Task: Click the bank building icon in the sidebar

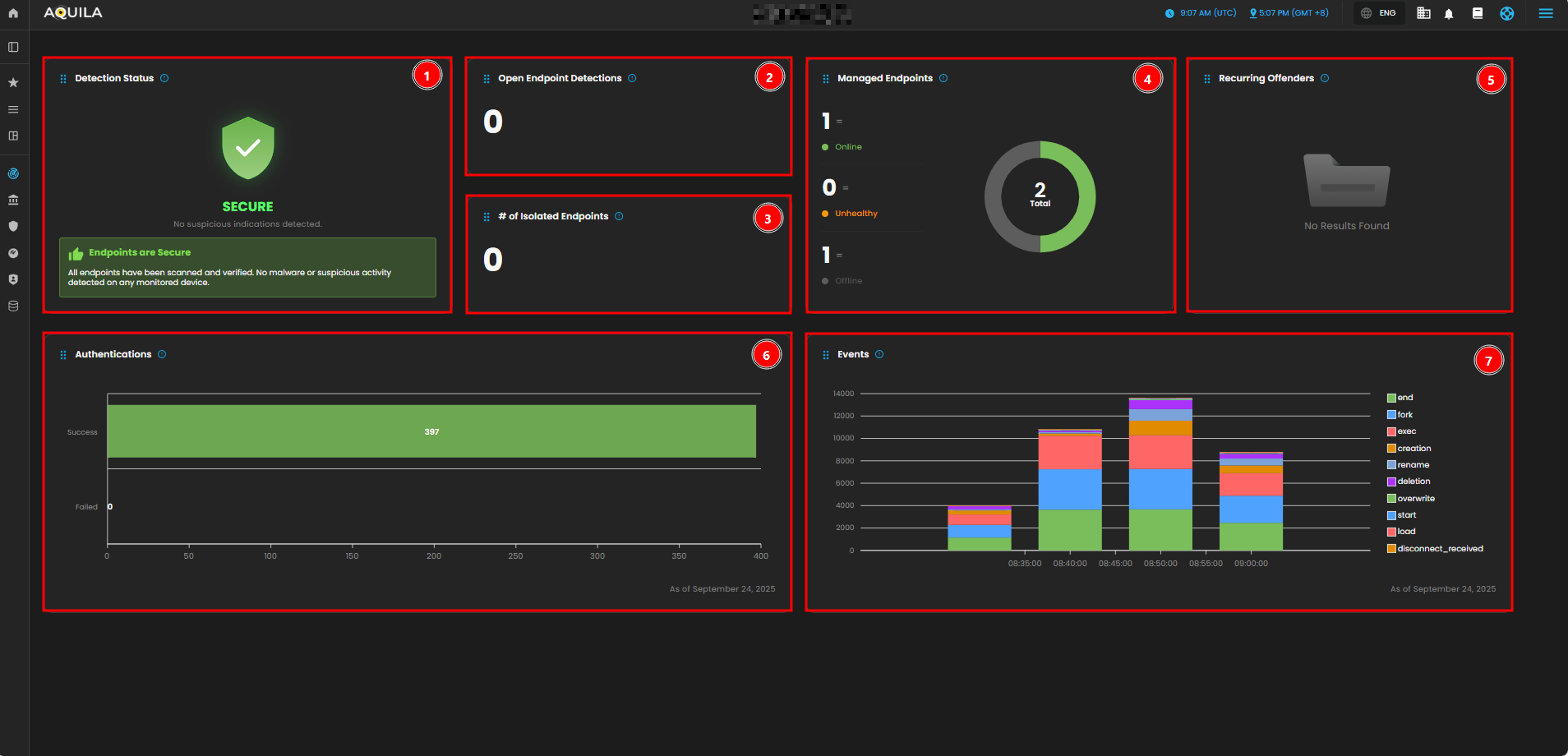Action: pyautogui.click(x=13, y=200)
